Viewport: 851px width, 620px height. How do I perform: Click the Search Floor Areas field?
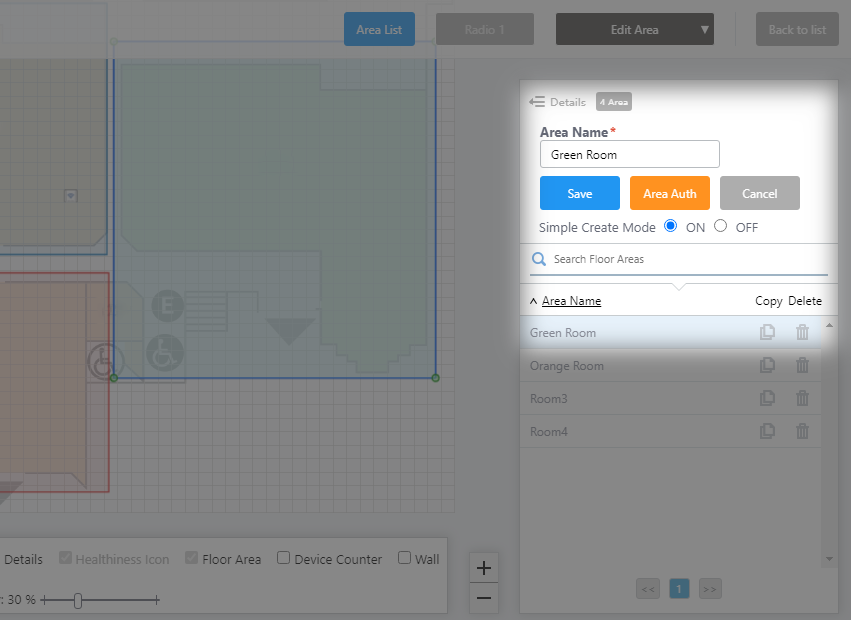point(685,259)
